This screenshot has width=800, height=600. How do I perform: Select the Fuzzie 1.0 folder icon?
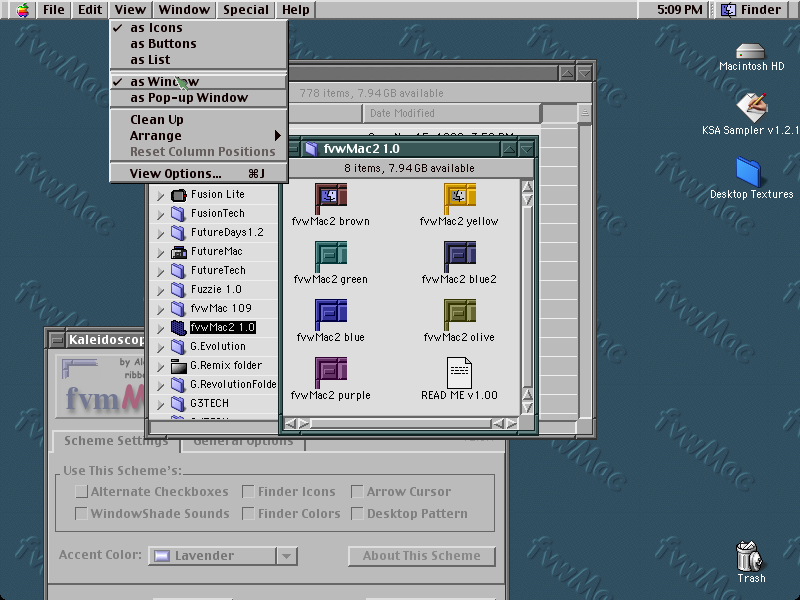[x=178, y=290]
